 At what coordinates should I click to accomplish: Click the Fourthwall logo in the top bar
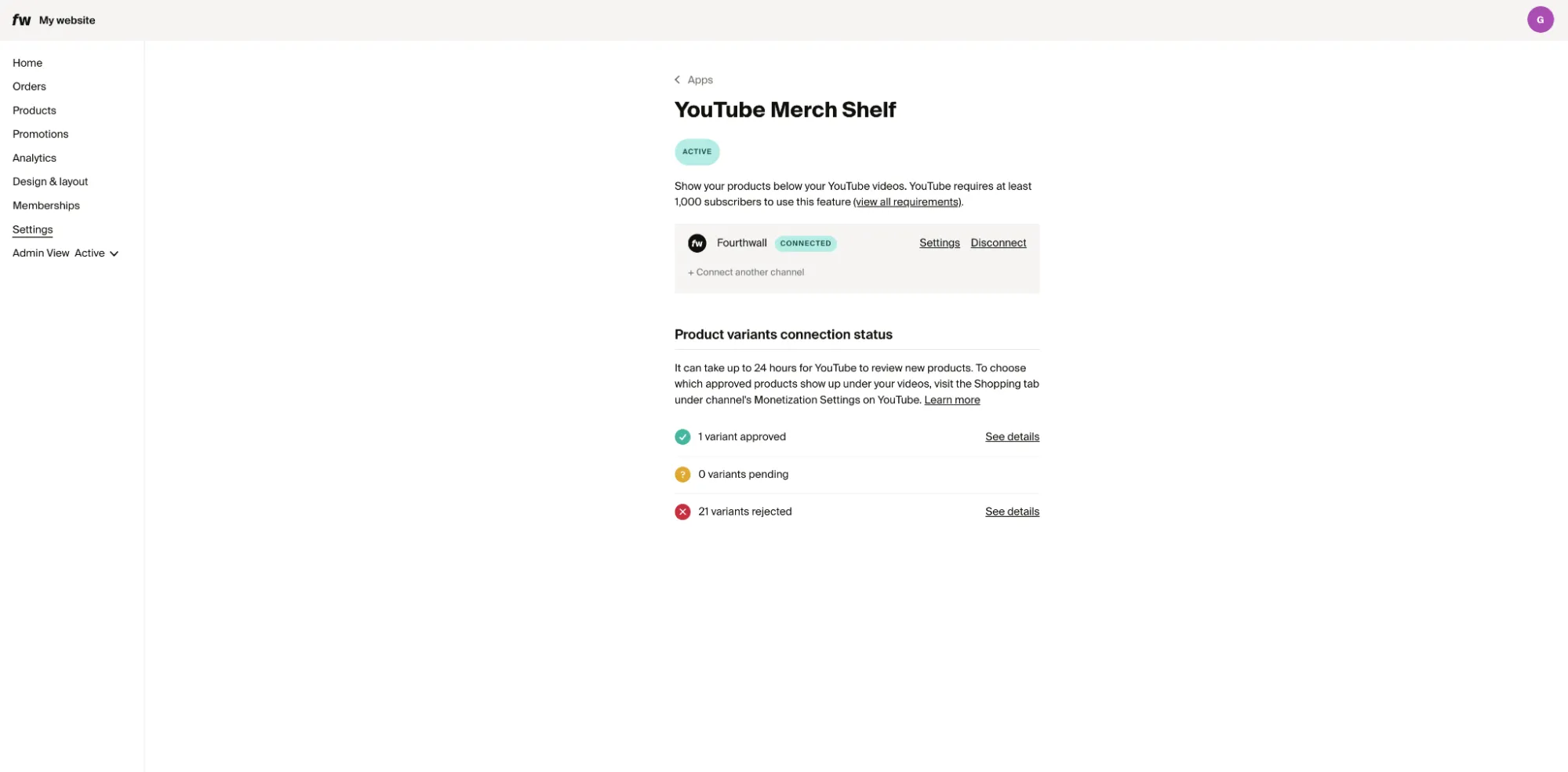pos(20,20)
